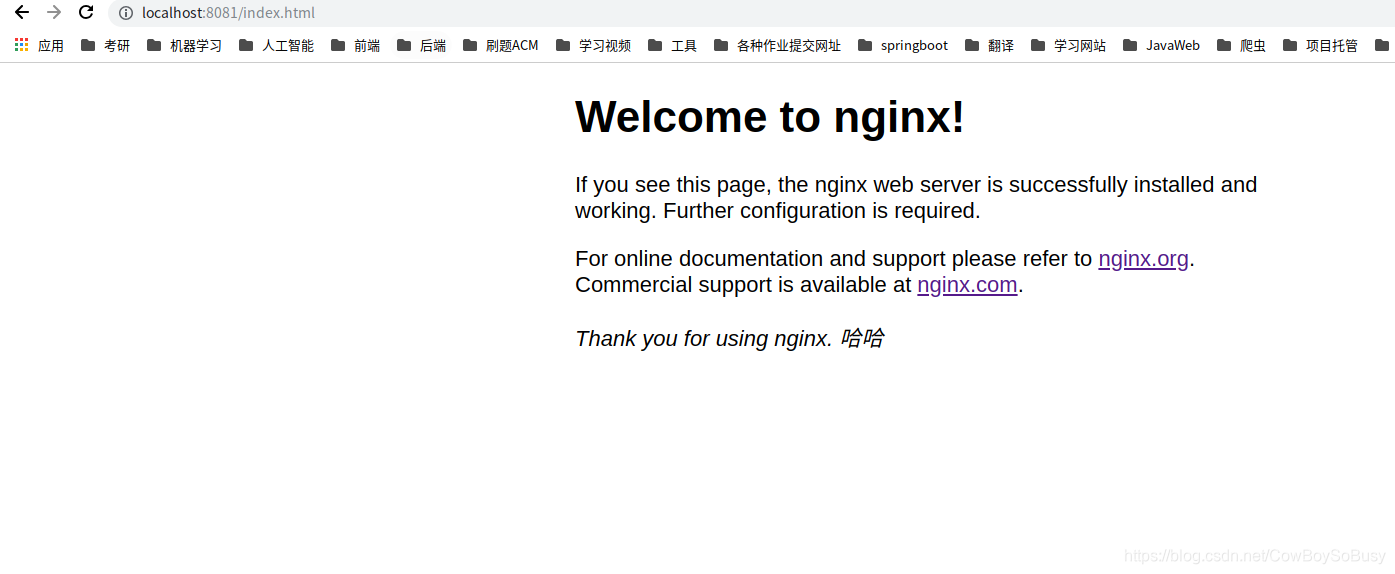
Task: Open the 学习视频 bookmark folder
Action: (593, 45)
